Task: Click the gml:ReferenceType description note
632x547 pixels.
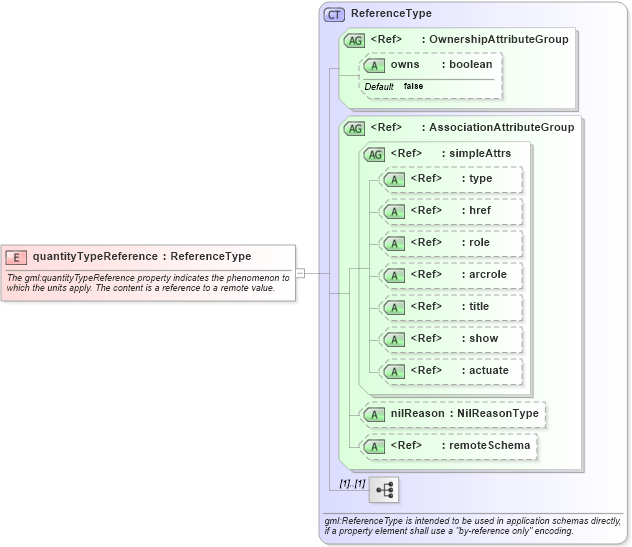Action: coord(473,526)
